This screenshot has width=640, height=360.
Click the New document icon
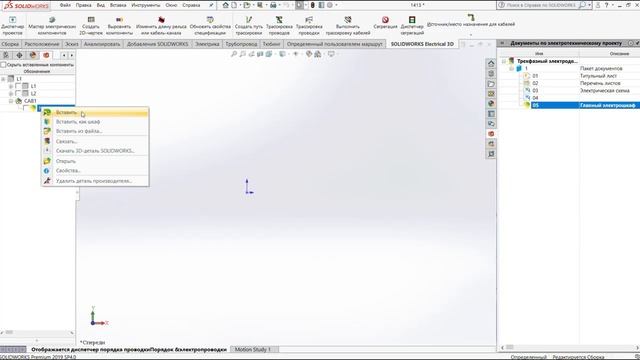(x=234, y=5)
